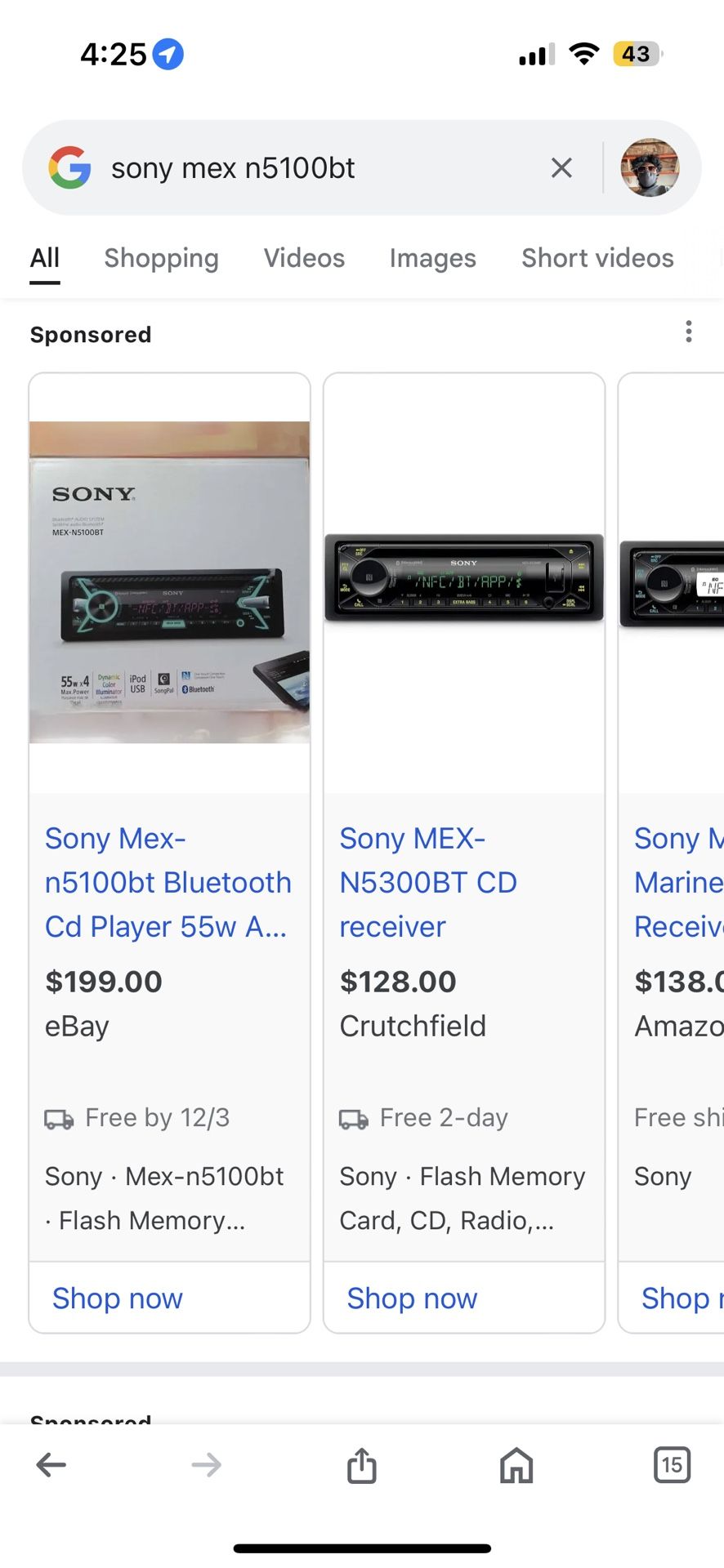Tap Shop now on the eBay listing

click(118, 1298)
